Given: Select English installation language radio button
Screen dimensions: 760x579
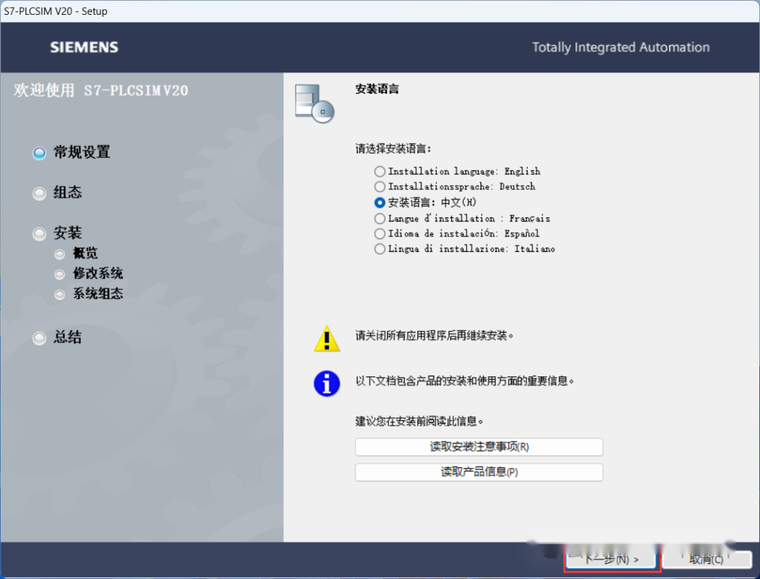Looking at the screenshot, I should pos(380,172).
